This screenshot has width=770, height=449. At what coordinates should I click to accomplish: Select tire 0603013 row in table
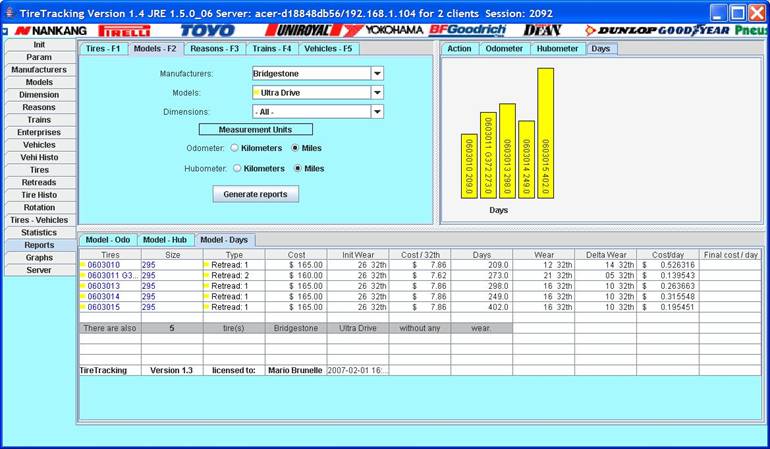click(104, 286)
